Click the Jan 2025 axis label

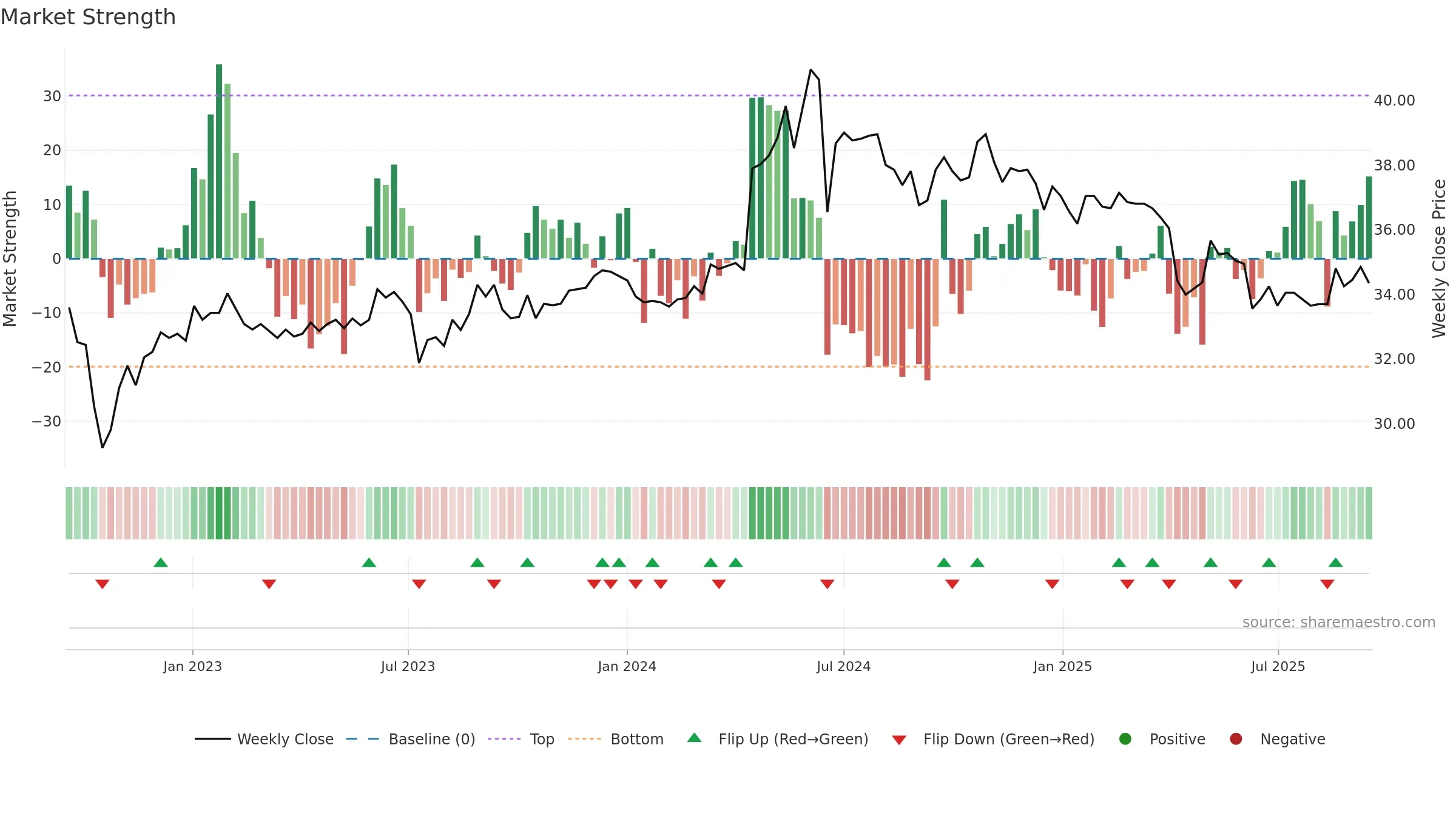pos(1062,666)
